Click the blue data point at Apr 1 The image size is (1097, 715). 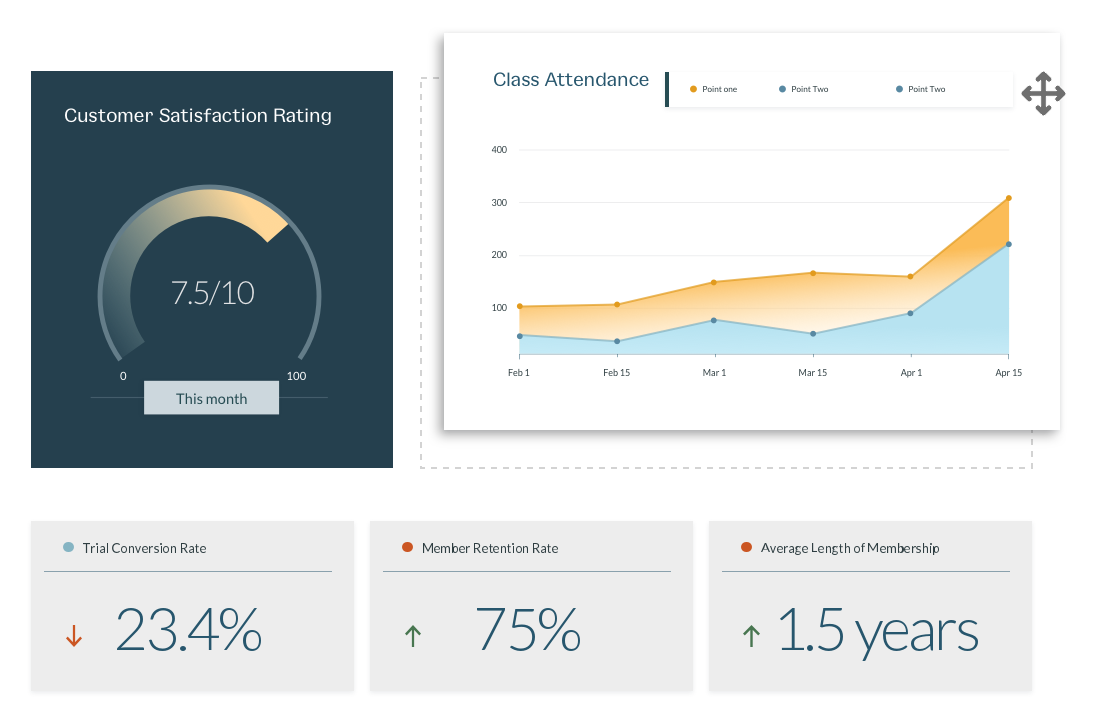coord(911,313)
